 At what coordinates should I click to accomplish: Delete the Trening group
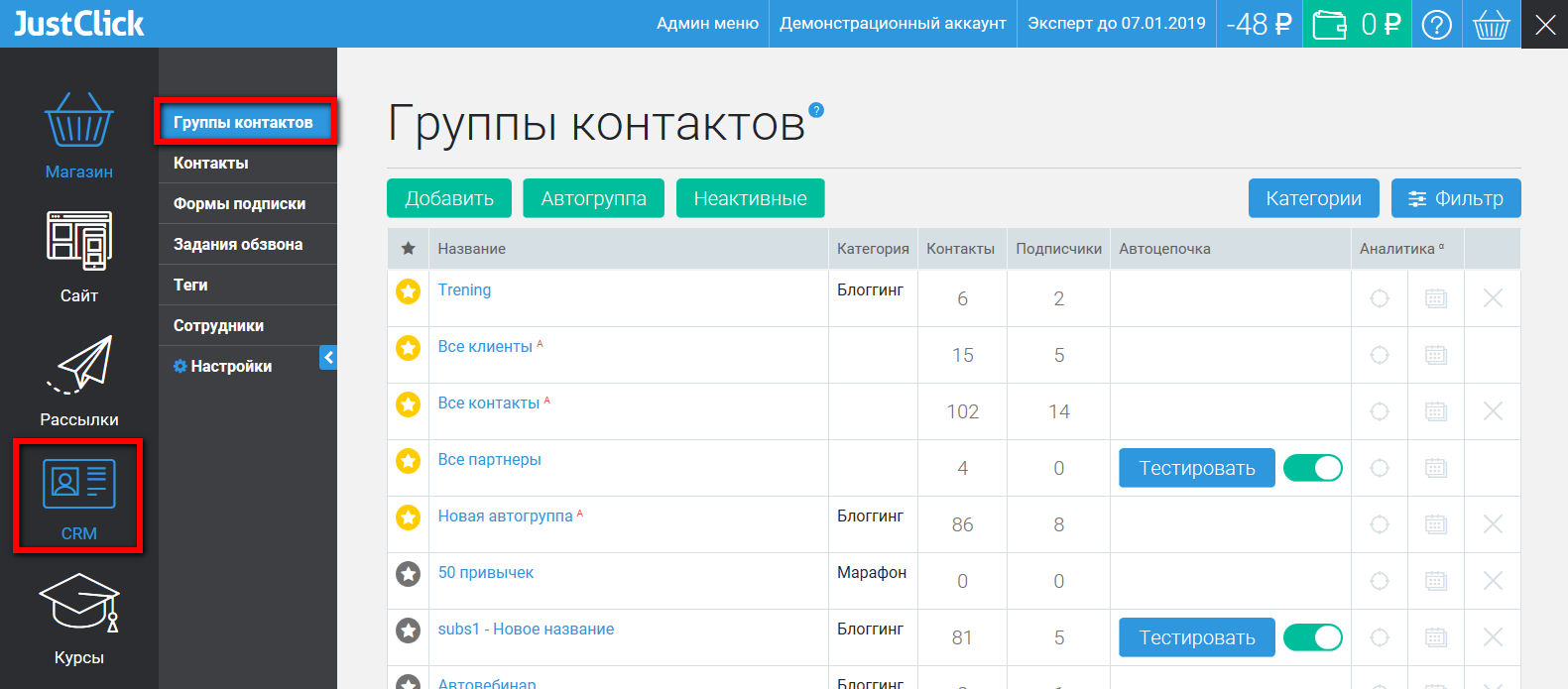pyautogui.click(x=1493, y=298)
